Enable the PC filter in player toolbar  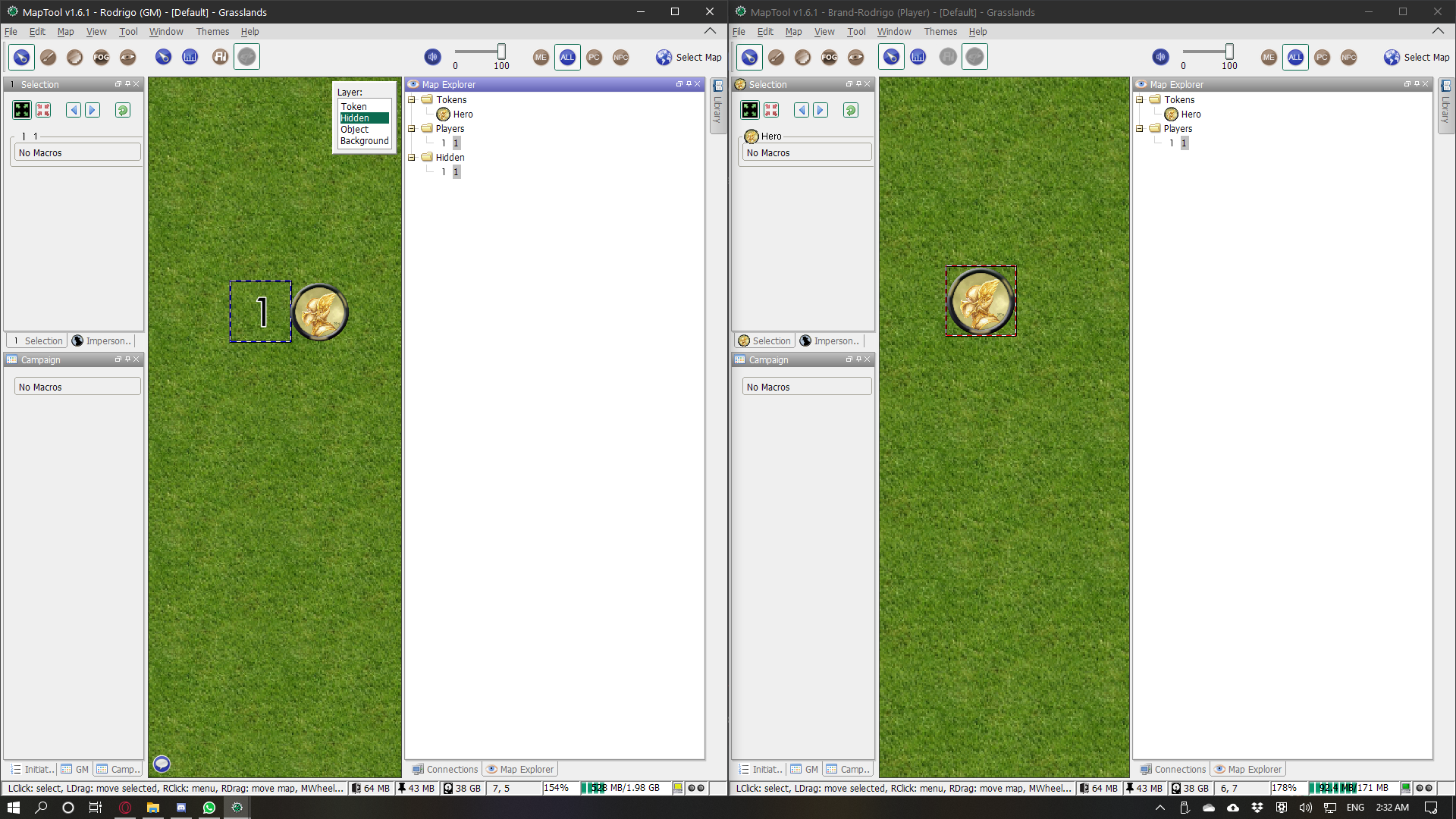point(1322,57)
